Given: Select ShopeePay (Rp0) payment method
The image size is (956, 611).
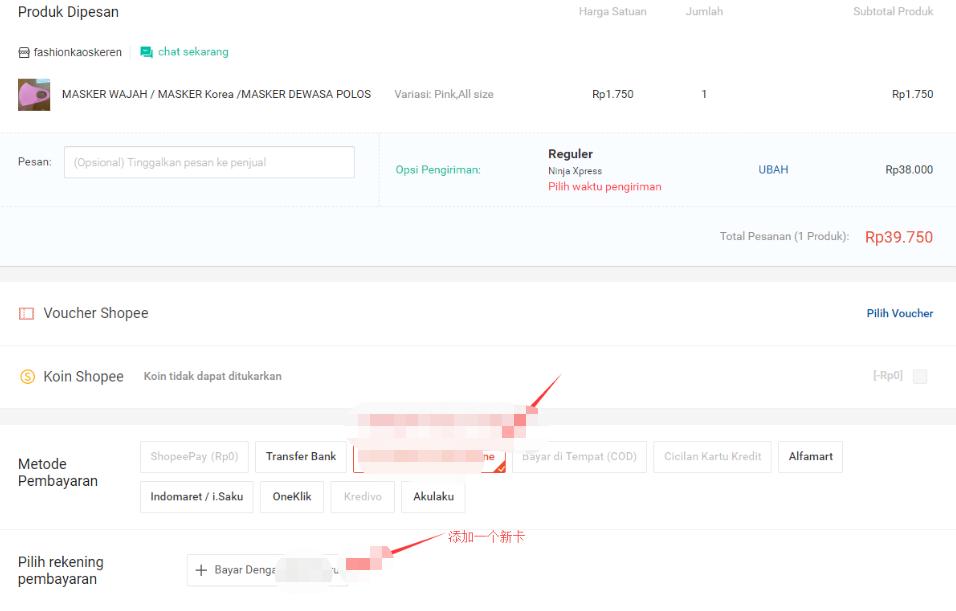Looking at the screenshot, I should 194,457.
